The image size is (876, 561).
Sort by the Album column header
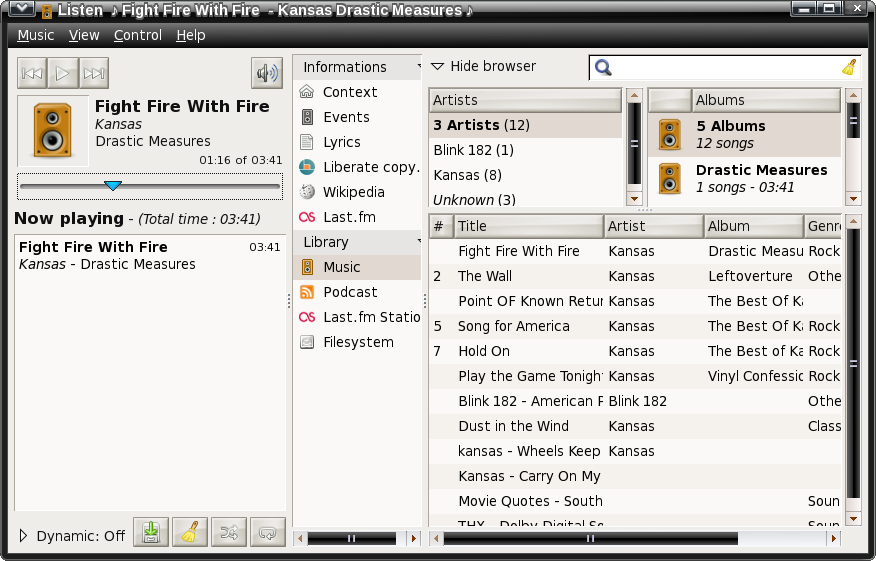[754, 226]
